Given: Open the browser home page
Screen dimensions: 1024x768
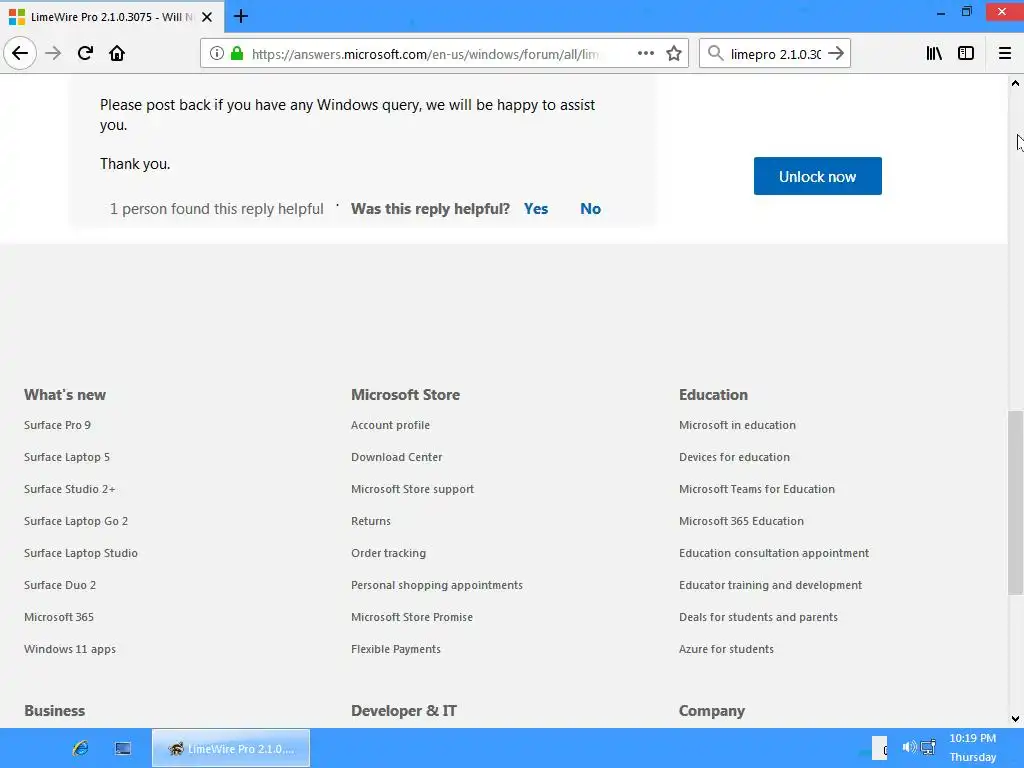Looking at the screenshot, I should pyautogui.click(x=117, y=53).
